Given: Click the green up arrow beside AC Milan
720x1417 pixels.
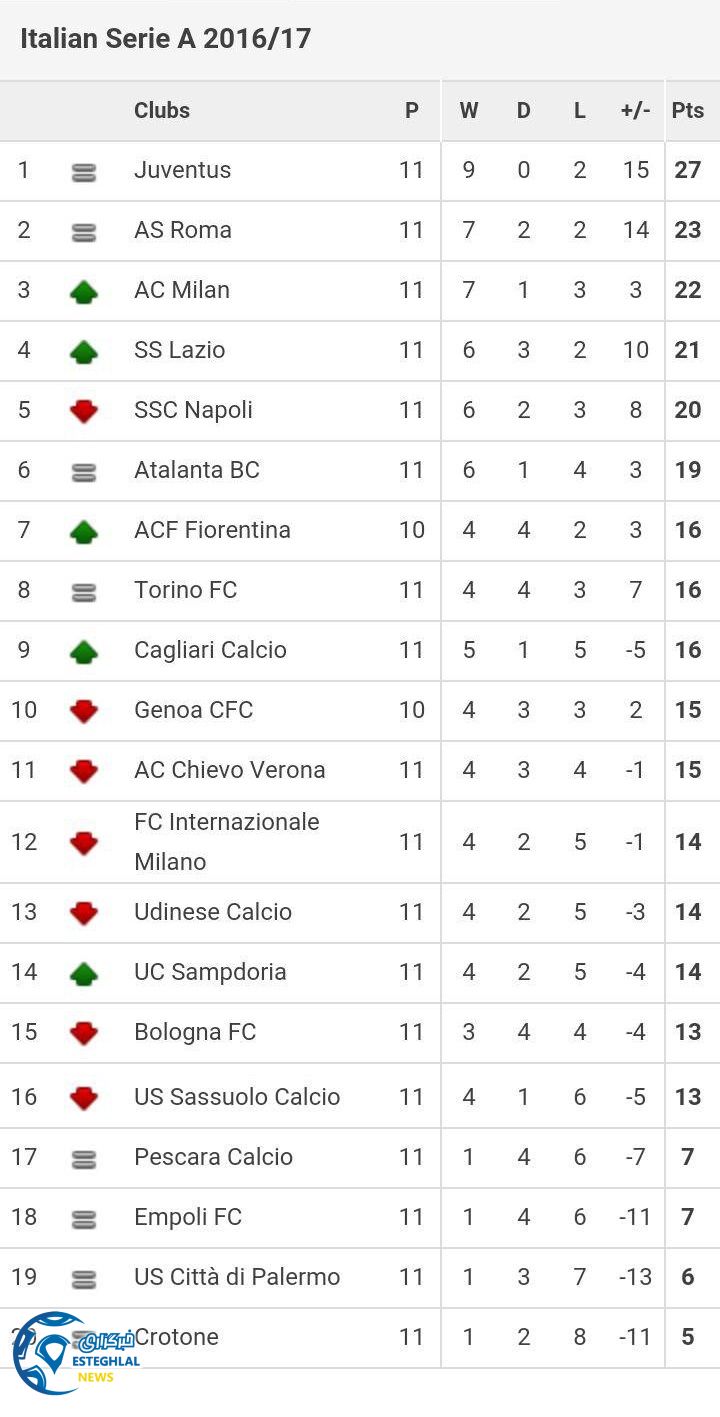Looking at the screenshot, I should [84, 291].
